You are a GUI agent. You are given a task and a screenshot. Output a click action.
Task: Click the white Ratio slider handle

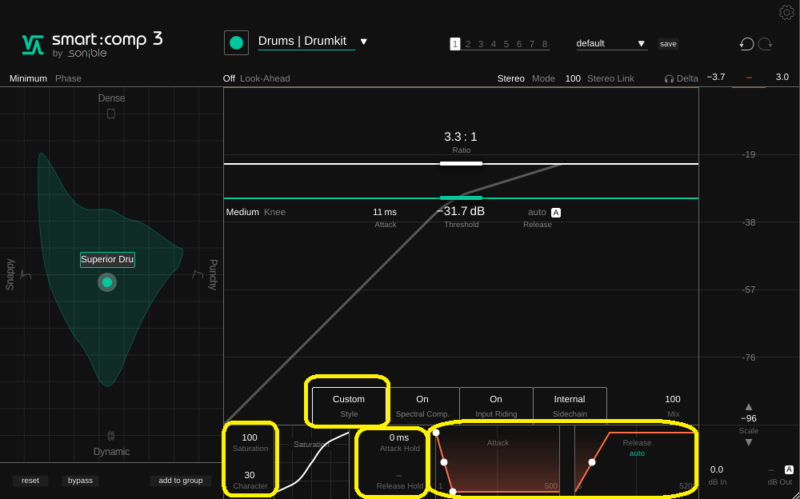[x=461, y=162]
